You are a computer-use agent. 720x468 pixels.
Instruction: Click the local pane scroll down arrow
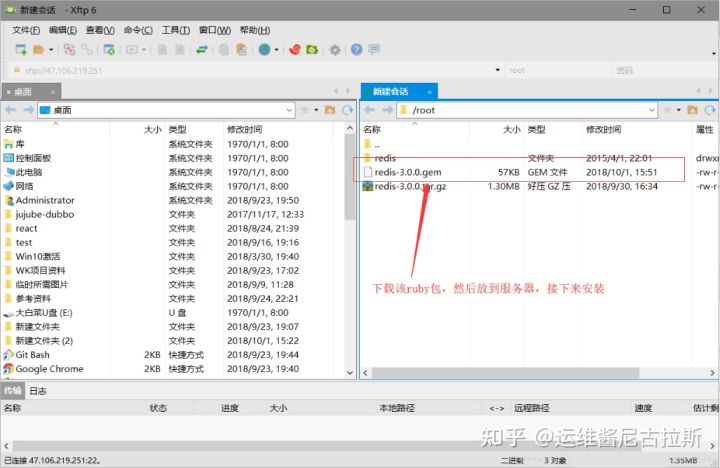point(350,373)
